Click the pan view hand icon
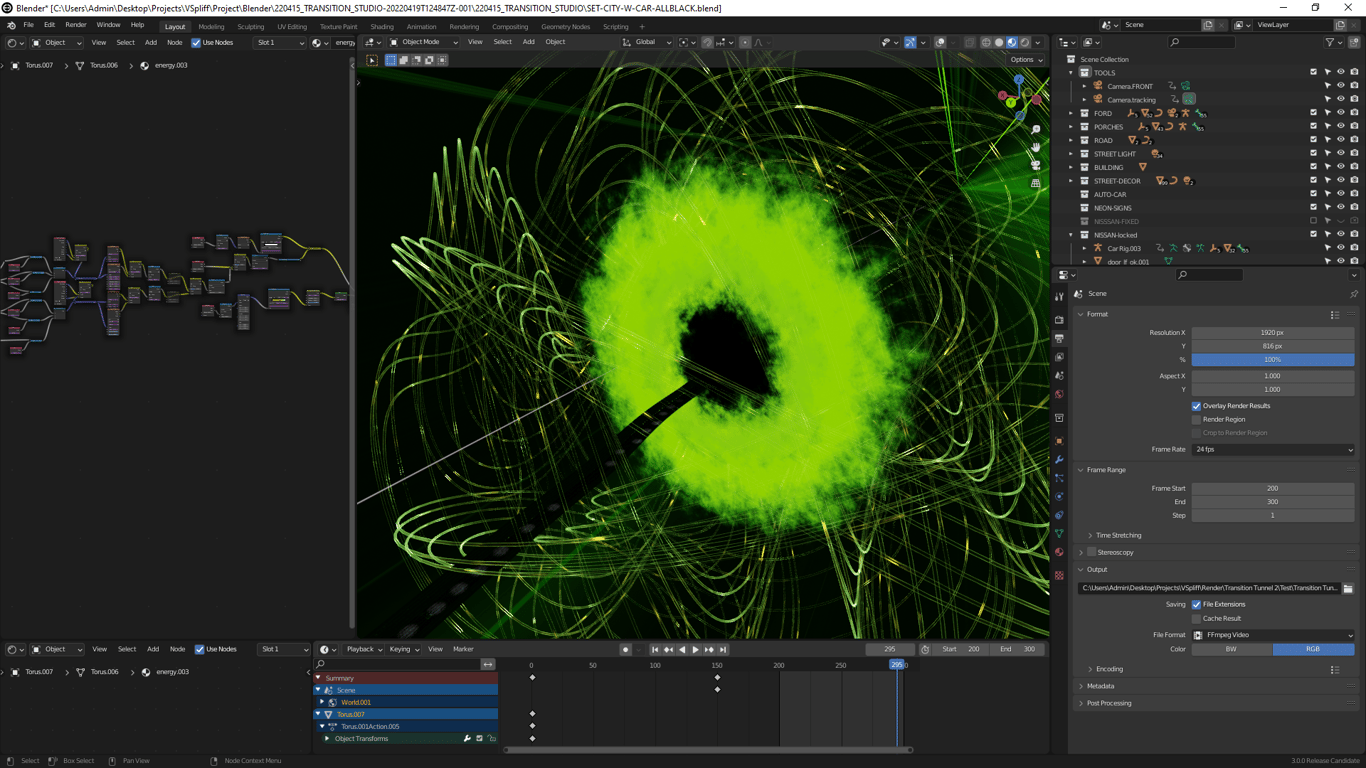The width and height of the screenshot is (1366, 768). pyautogui.click(x=1036, y=147)
